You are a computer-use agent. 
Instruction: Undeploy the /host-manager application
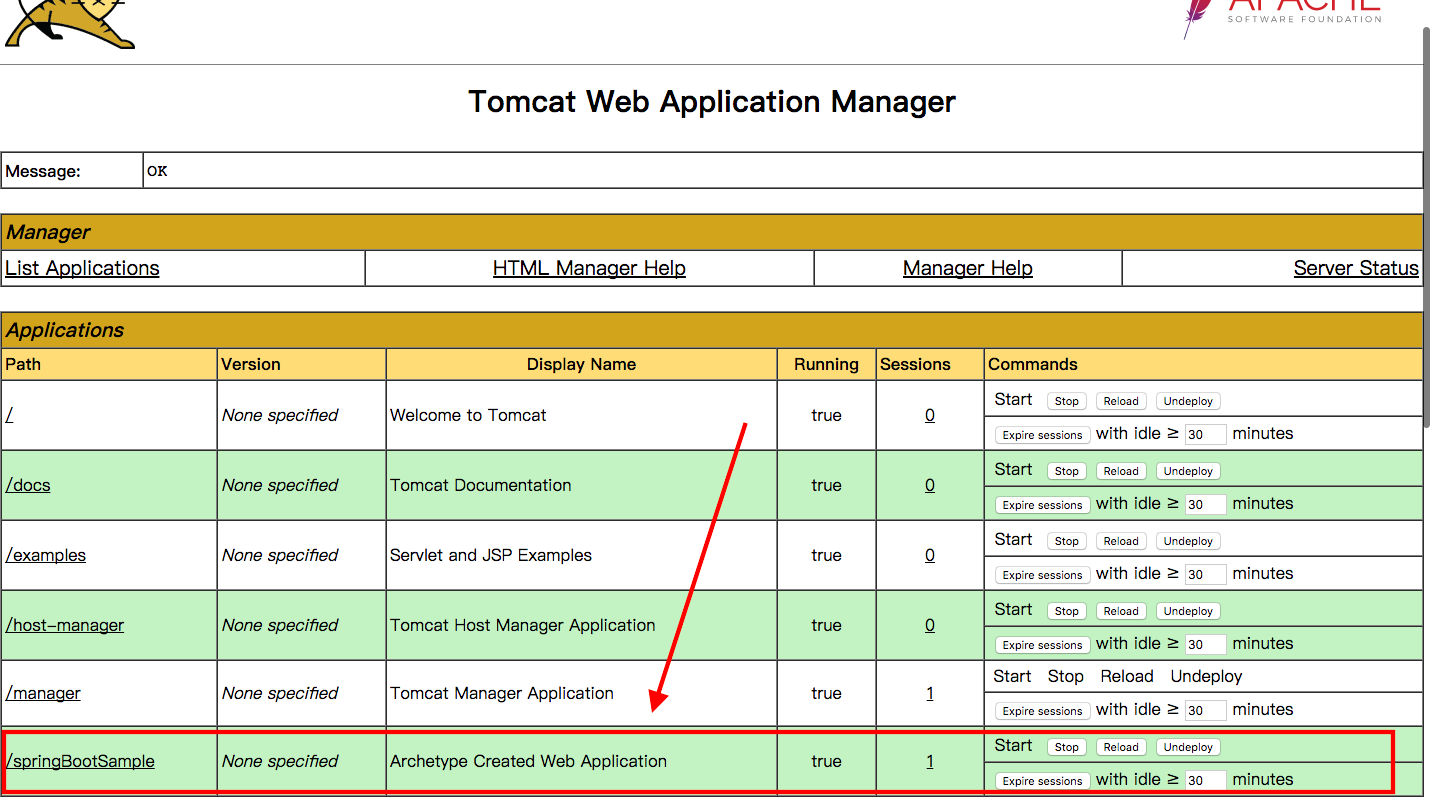tap(1188, 611)
